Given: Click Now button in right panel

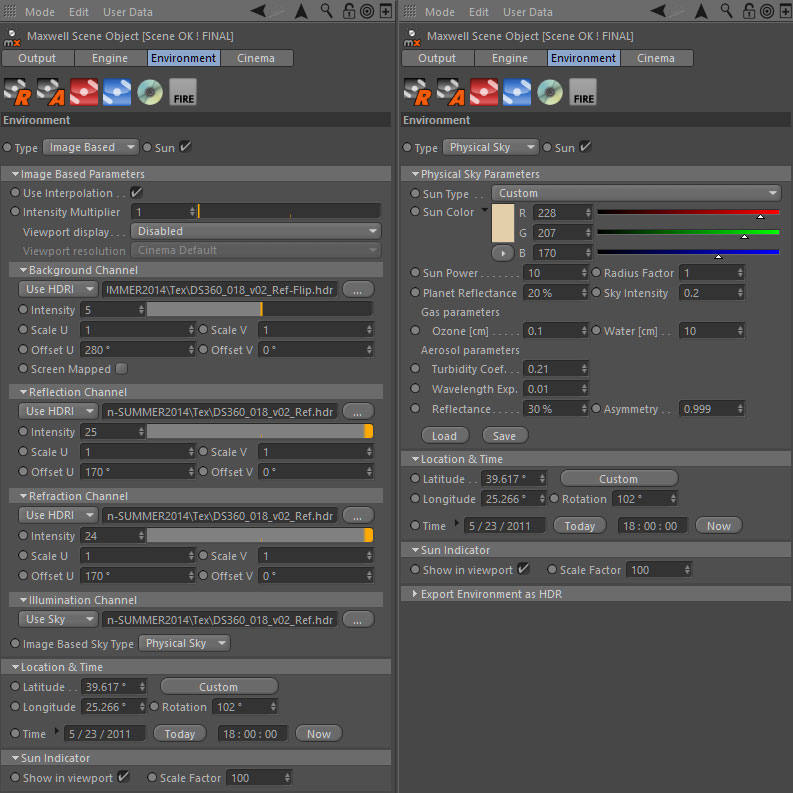Looking at the screenshot, I should pyautogui.click(x=719, y=526).
